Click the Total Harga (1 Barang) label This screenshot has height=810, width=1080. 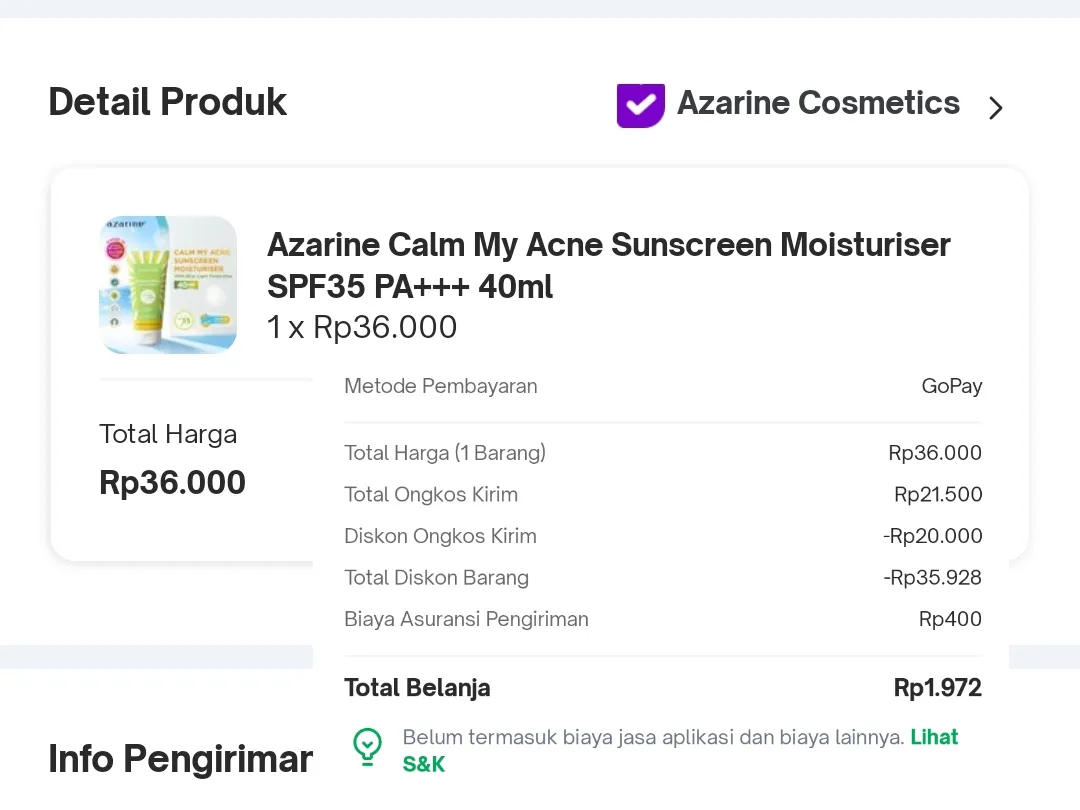pos(445,453)
